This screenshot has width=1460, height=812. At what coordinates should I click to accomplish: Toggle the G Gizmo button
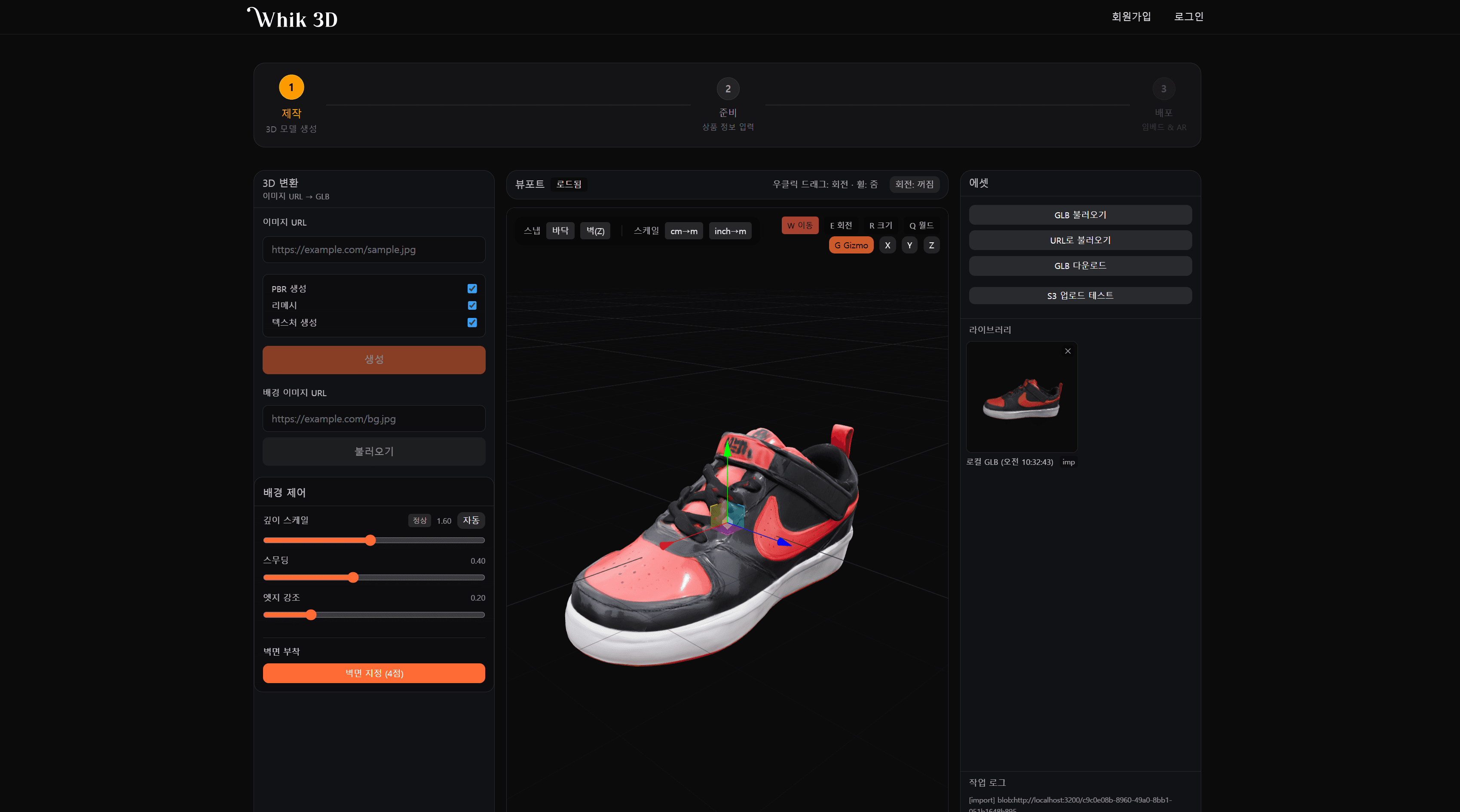click(x=851, y=245)
